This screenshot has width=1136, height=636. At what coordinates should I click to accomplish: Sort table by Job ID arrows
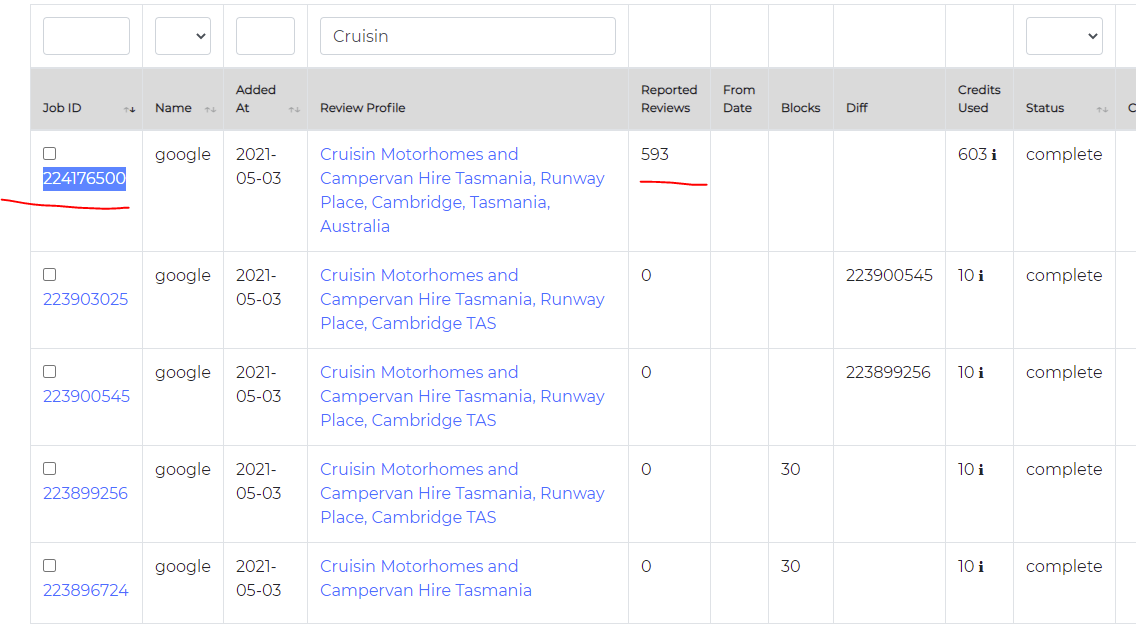coord(130,109)
